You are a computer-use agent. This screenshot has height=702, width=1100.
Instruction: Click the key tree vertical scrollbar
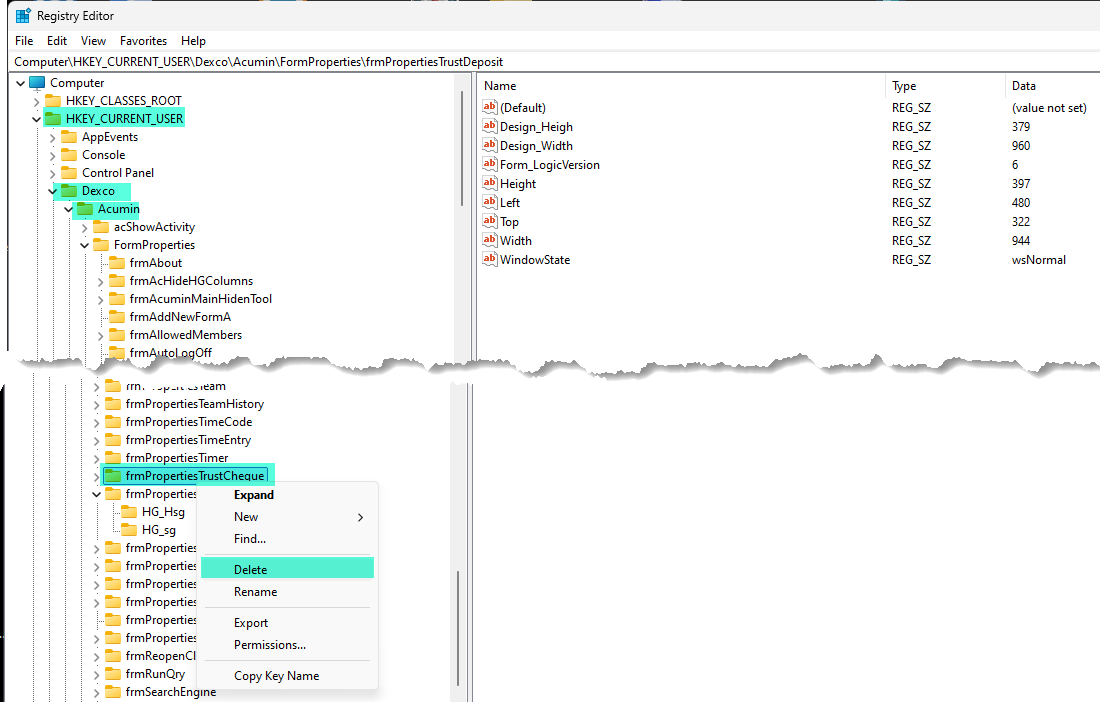461,147
